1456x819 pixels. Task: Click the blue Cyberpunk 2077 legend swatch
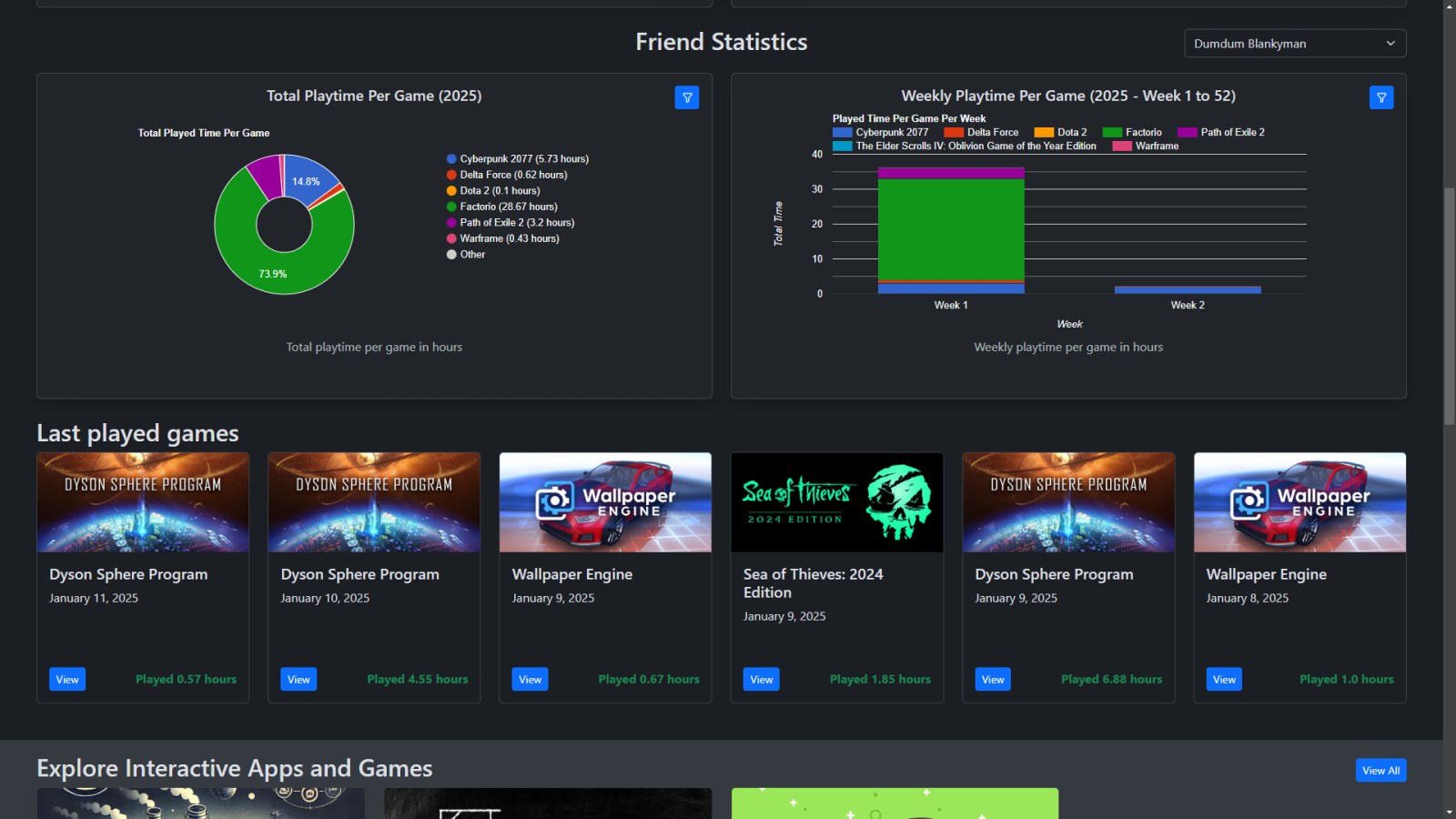pyautogui.click(x=842, y=133)
